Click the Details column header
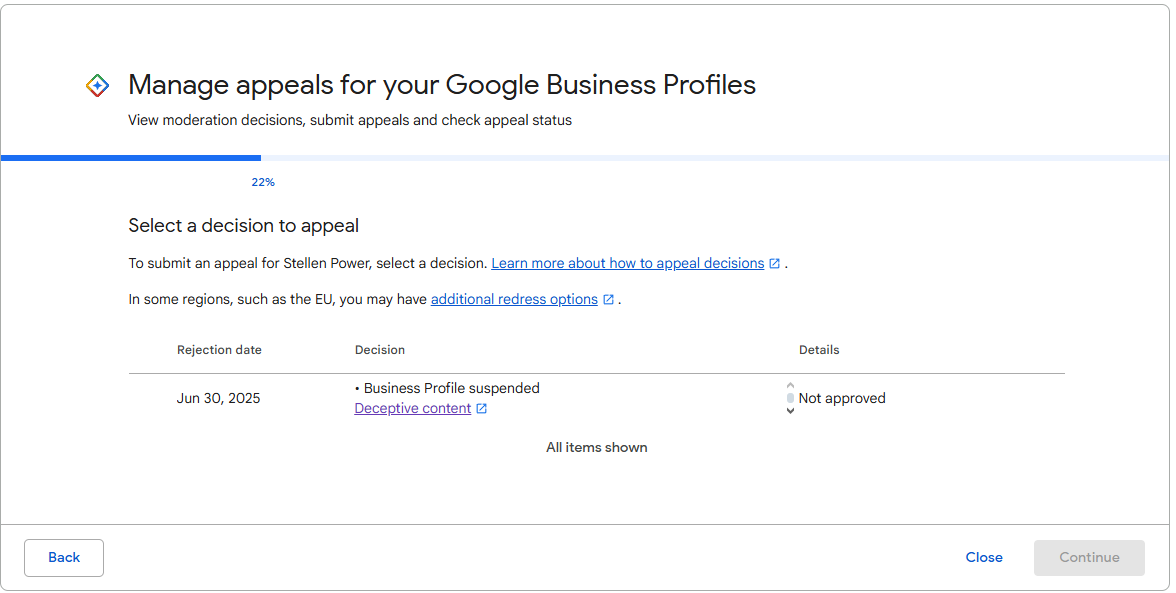The image size is (1176, 593). 819,350
